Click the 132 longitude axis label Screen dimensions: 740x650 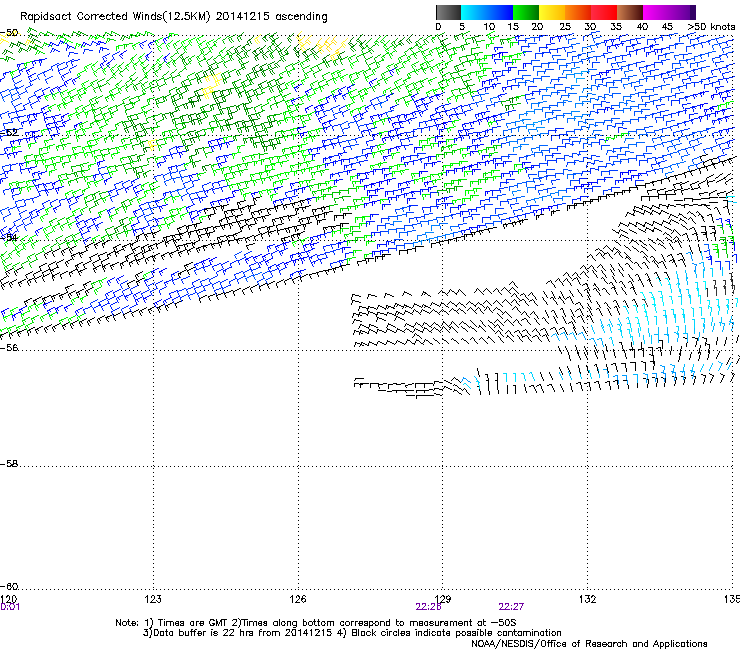[588, 599]
